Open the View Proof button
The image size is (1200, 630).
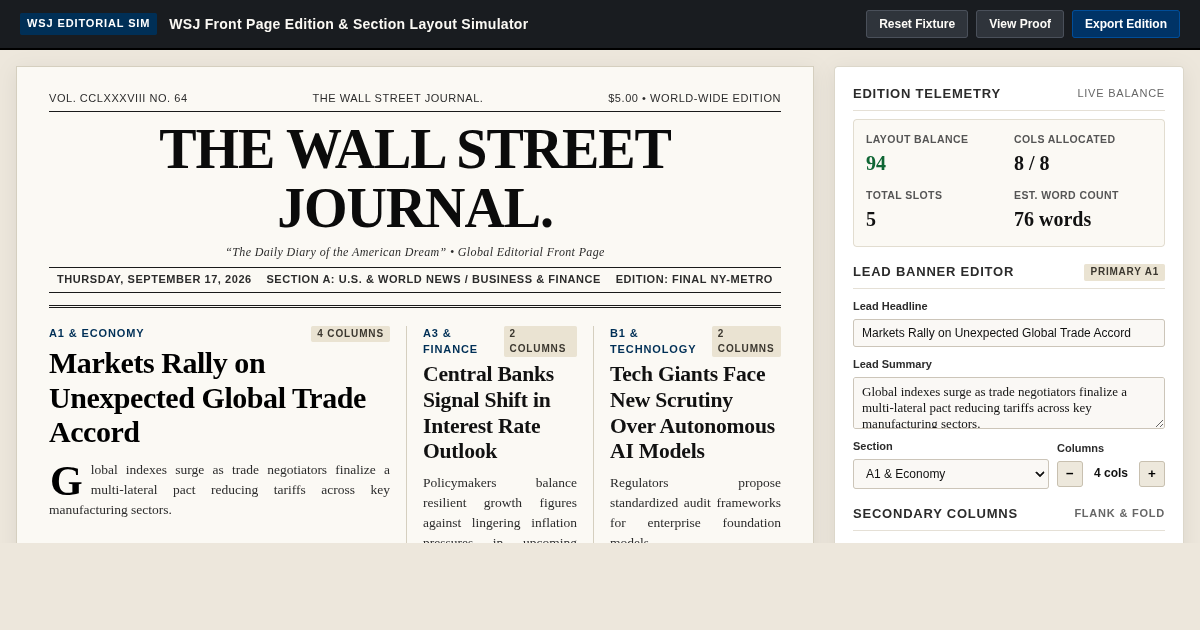pos(1020,24)
